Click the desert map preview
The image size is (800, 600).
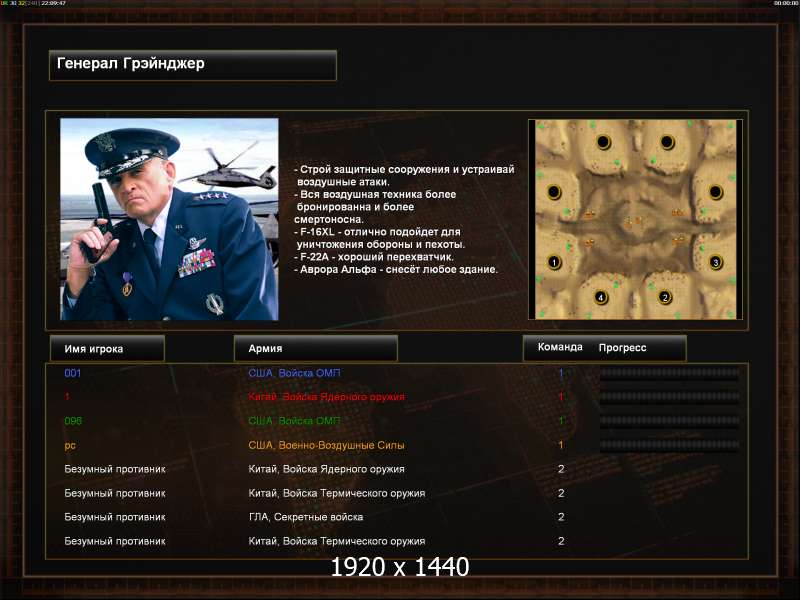[635, 219]
